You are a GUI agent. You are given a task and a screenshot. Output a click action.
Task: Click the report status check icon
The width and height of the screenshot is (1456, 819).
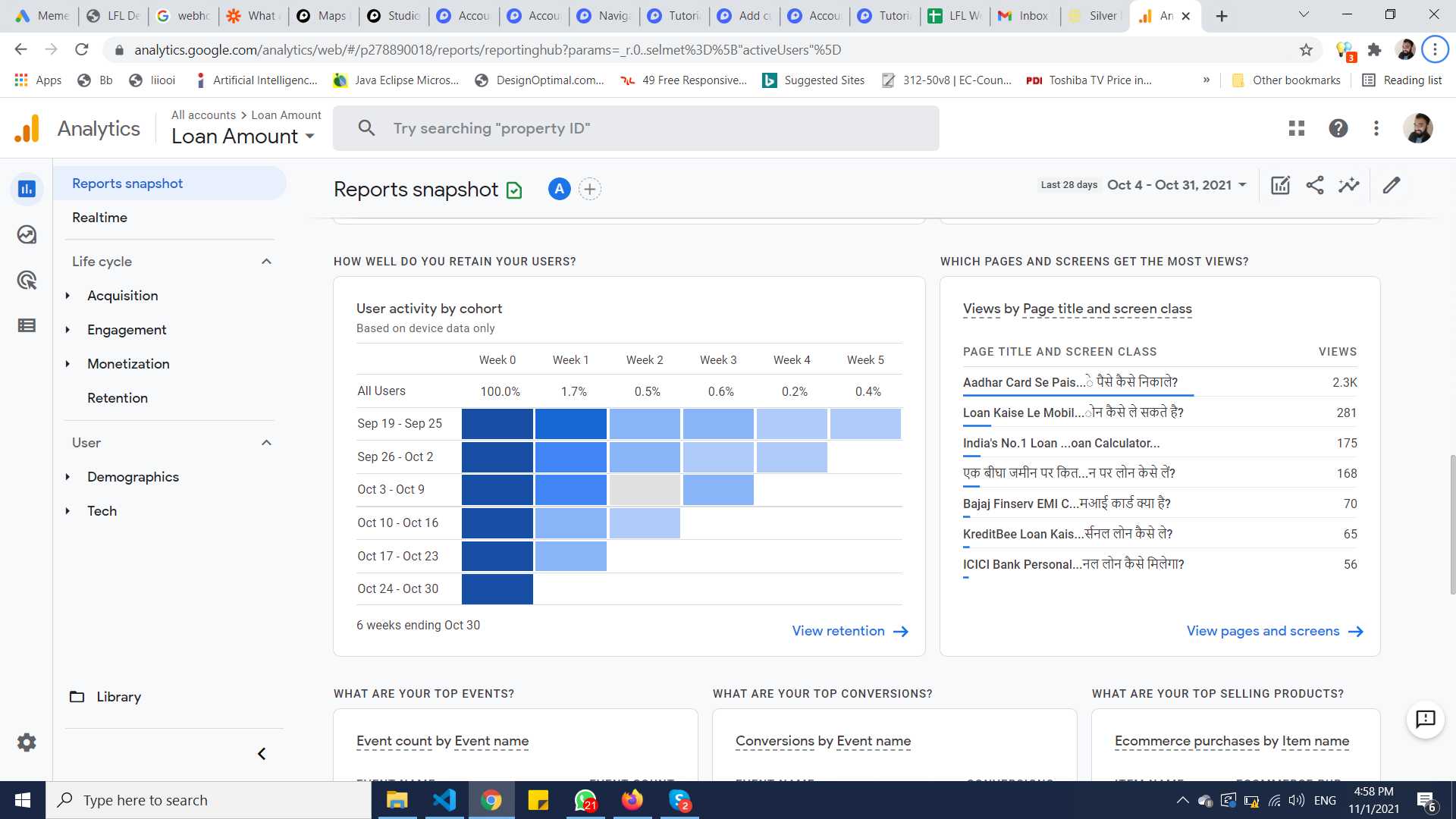pyautogui.click(x=514, y=190)
